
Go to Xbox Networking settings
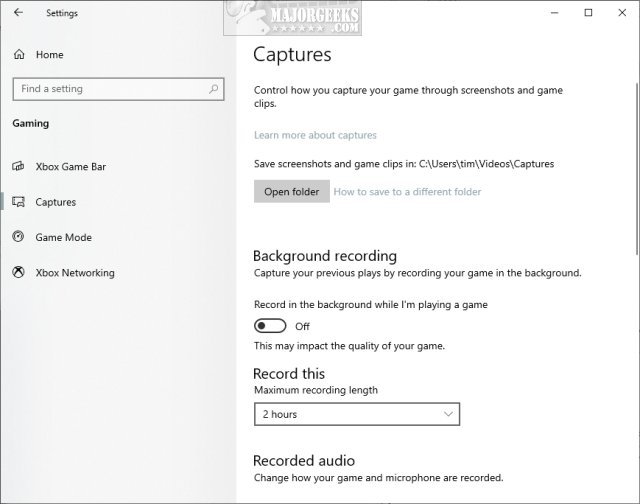74,272
